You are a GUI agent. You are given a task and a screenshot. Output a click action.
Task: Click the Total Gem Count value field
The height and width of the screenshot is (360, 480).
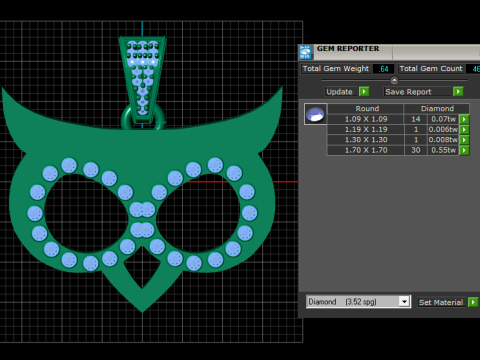coord(474,69)
